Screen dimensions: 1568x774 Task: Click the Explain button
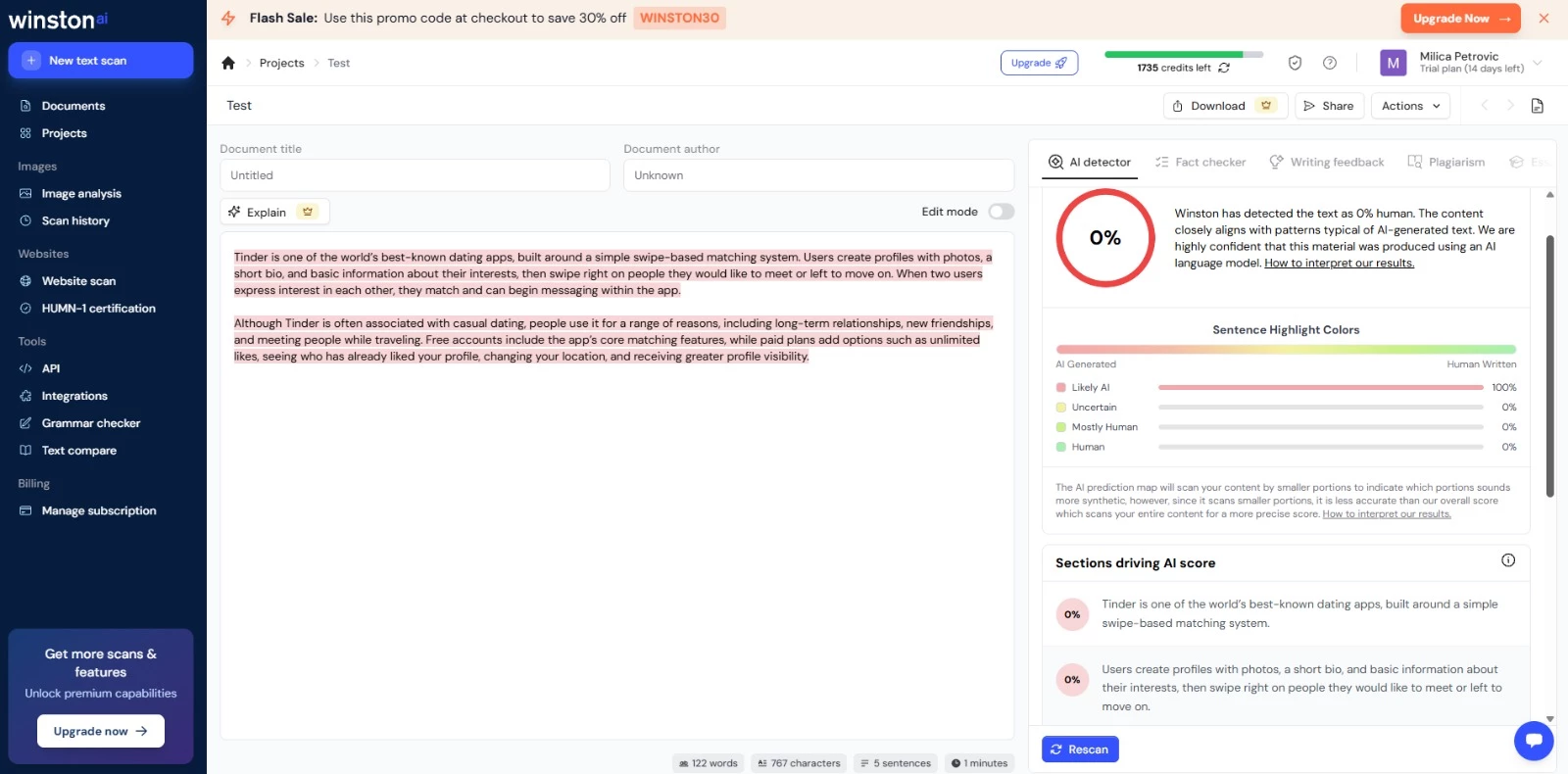coord(274,212)
